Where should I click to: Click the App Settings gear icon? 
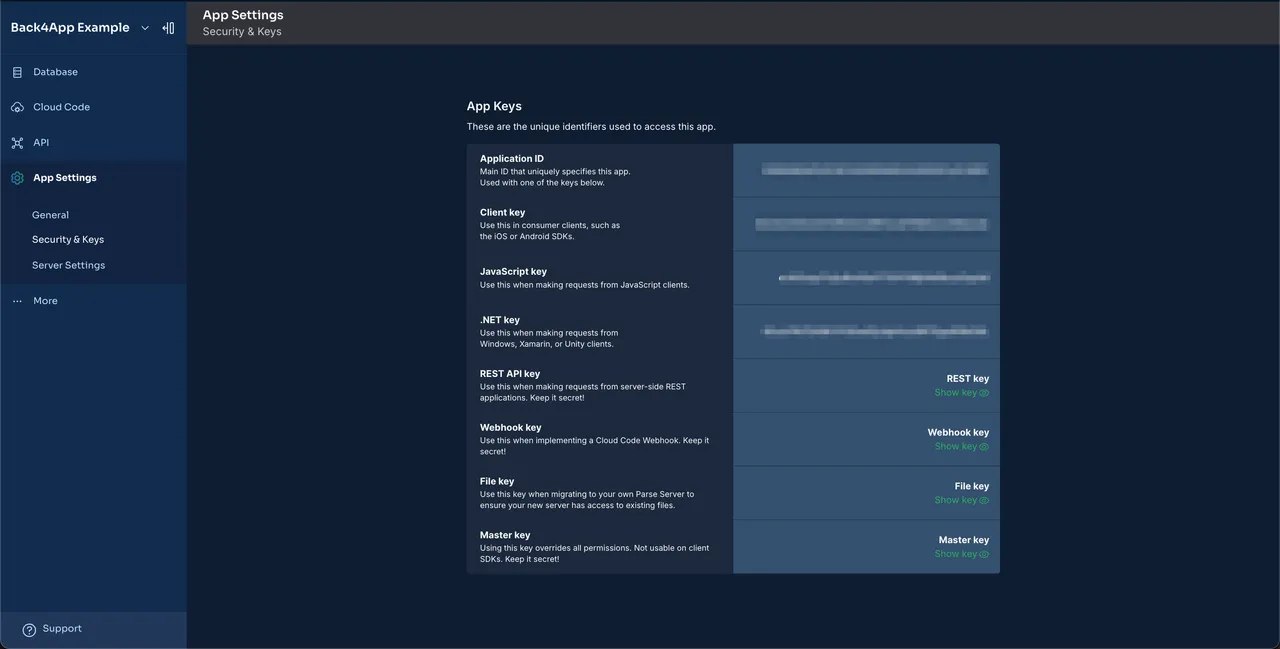16,177
